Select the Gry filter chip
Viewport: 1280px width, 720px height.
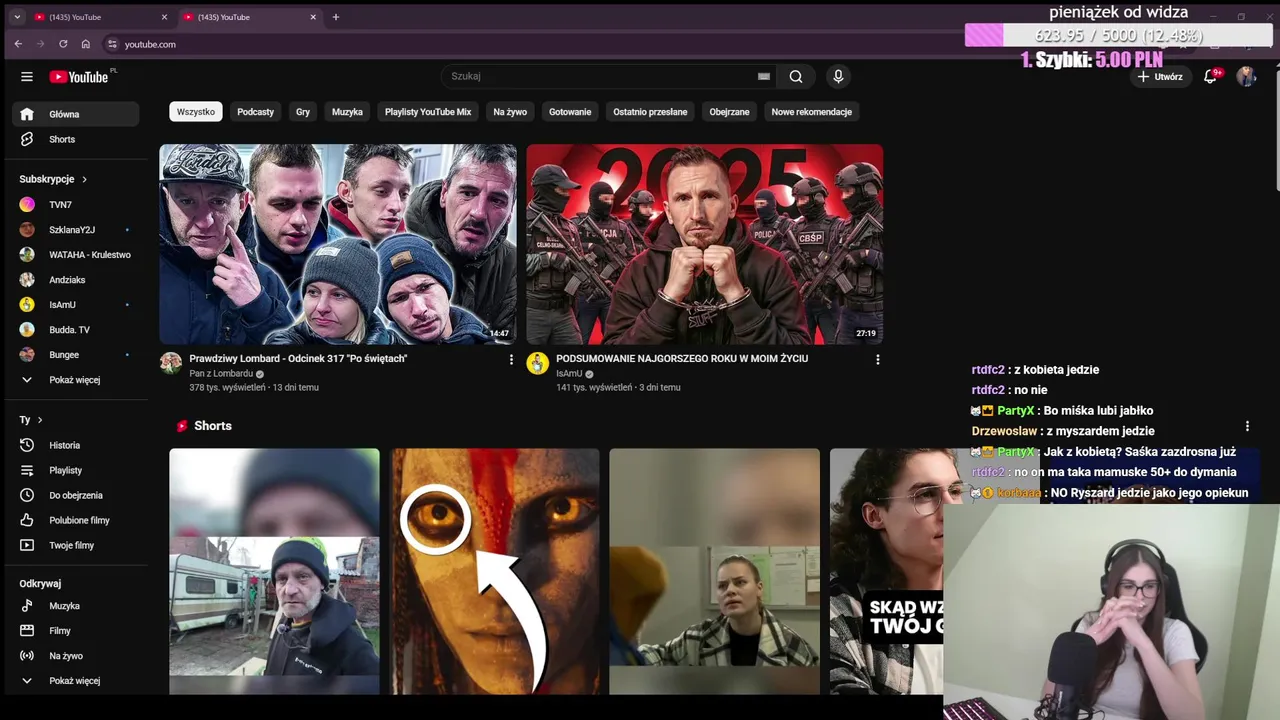pyautogui.click(x=303, y=112)
